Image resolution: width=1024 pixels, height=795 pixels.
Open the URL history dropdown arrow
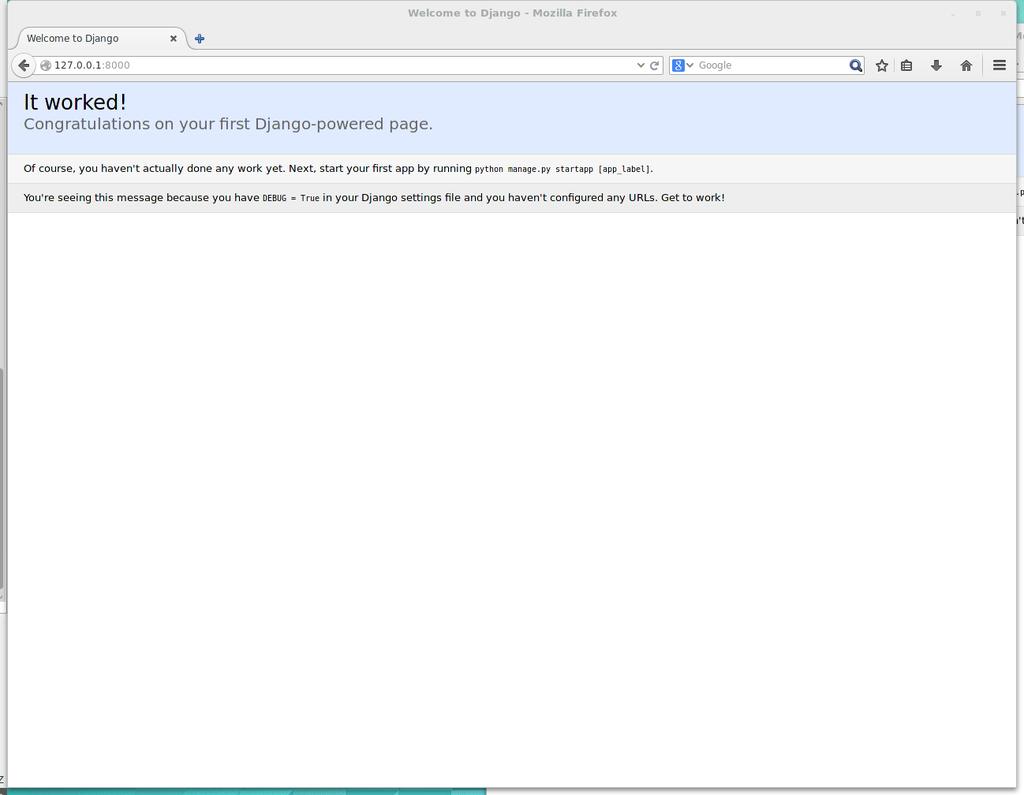(641, 65)
